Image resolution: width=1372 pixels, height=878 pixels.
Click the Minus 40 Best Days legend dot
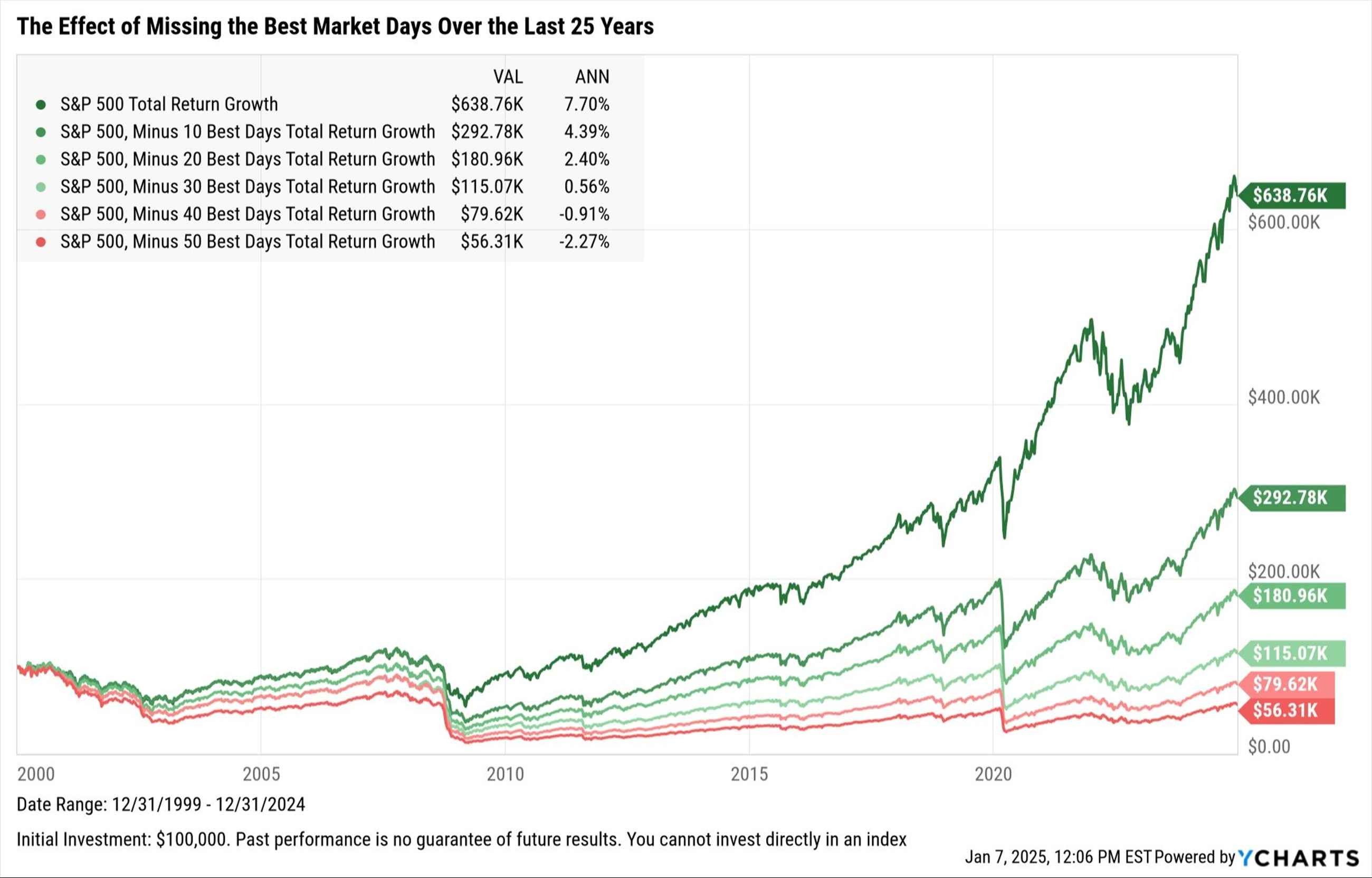point(41,214)
